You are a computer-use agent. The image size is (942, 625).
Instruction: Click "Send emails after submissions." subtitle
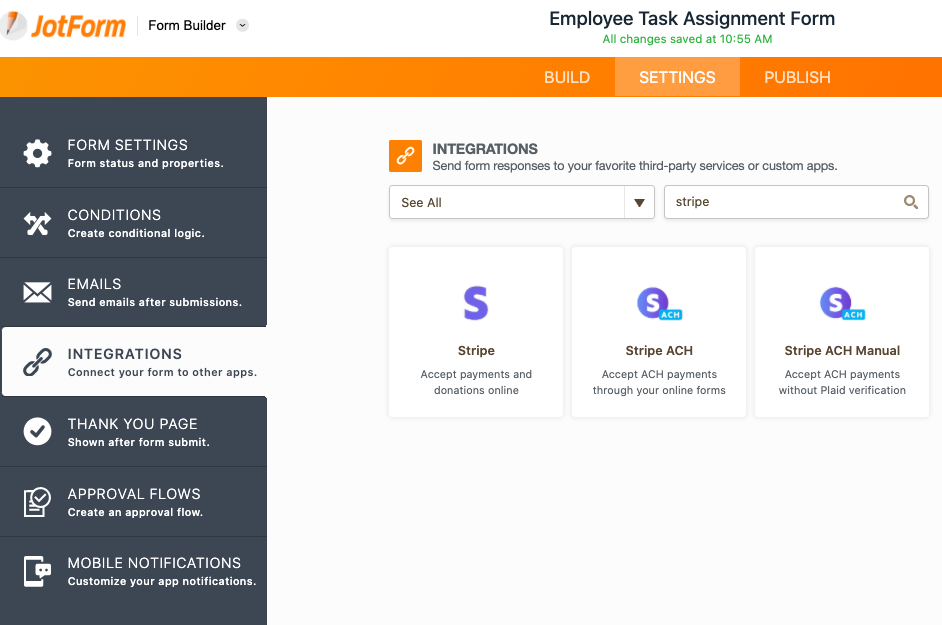(x=154, y=302)
